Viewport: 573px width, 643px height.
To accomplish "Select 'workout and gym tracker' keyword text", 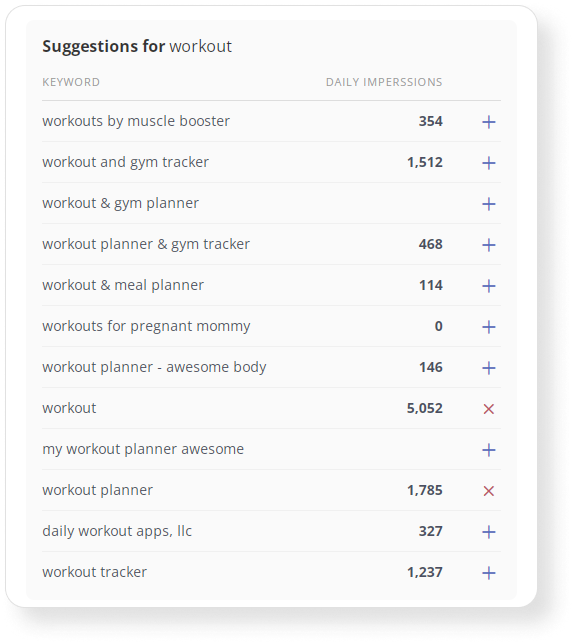I will click(x=126, y=162).
